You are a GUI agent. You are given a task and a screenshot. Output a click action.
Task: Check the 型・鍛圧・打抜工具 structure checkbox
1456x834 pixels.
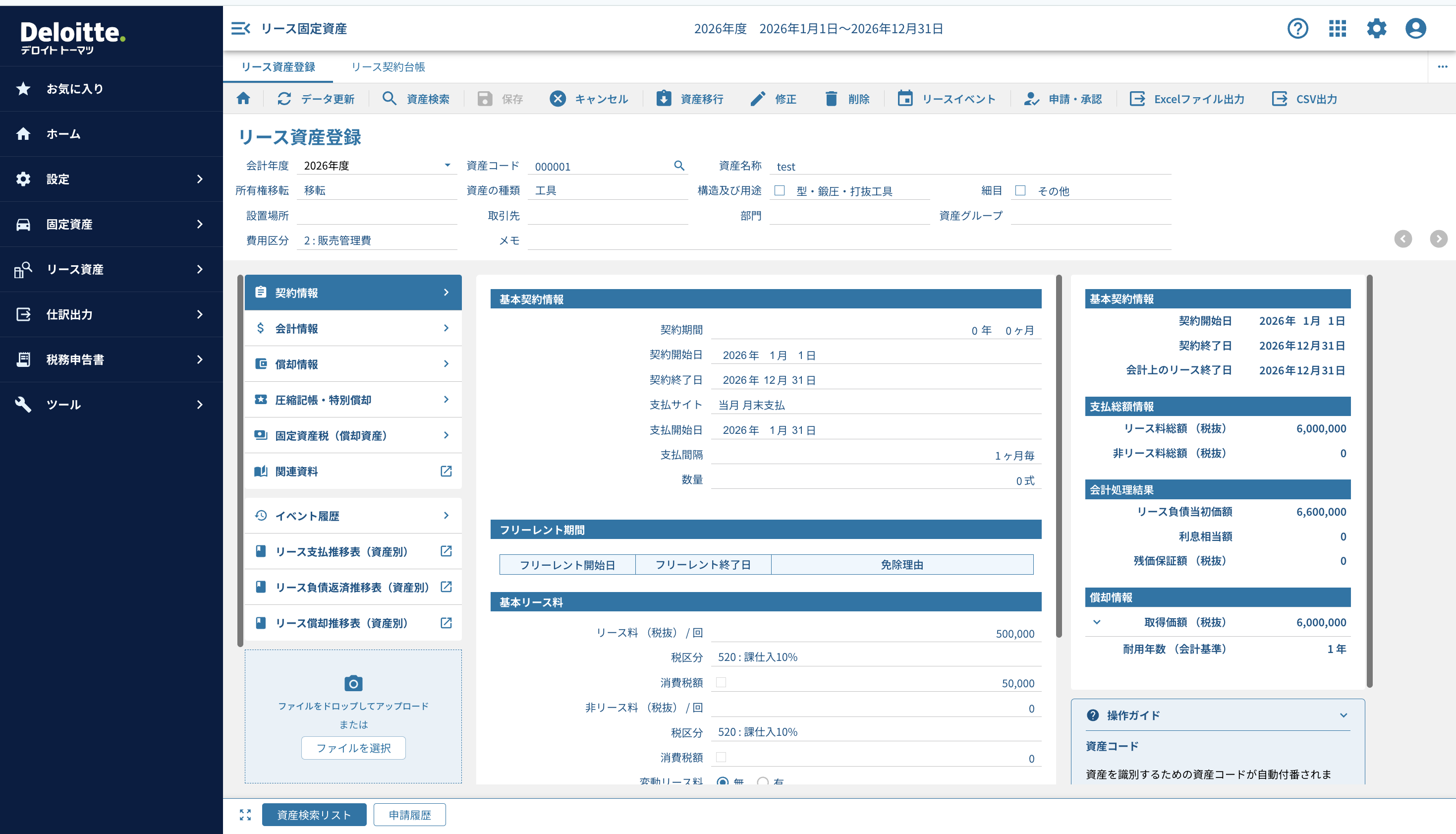(x=779, y=190)
